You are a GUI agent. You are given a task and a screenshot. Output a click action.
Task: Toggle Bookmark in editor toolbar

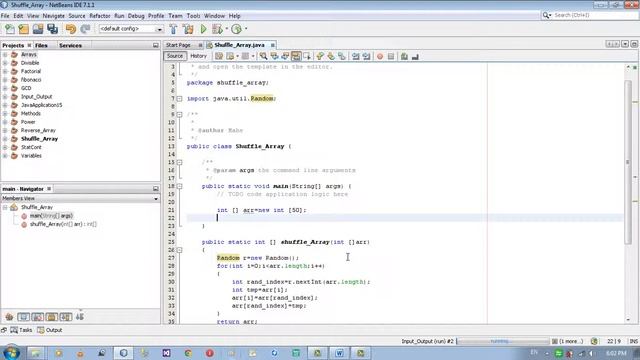click(x=342, y=56)
